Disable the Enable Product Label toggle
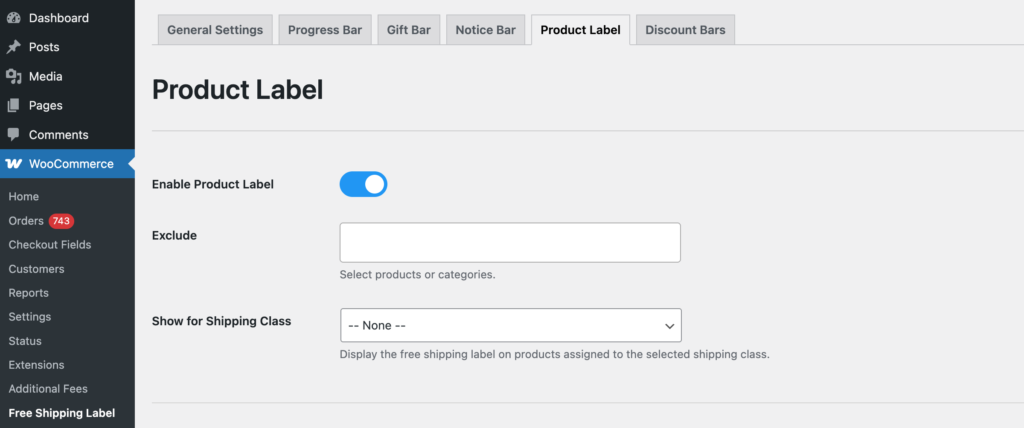This screenshot has height=428, width=1024. click(x=363, y=184)
